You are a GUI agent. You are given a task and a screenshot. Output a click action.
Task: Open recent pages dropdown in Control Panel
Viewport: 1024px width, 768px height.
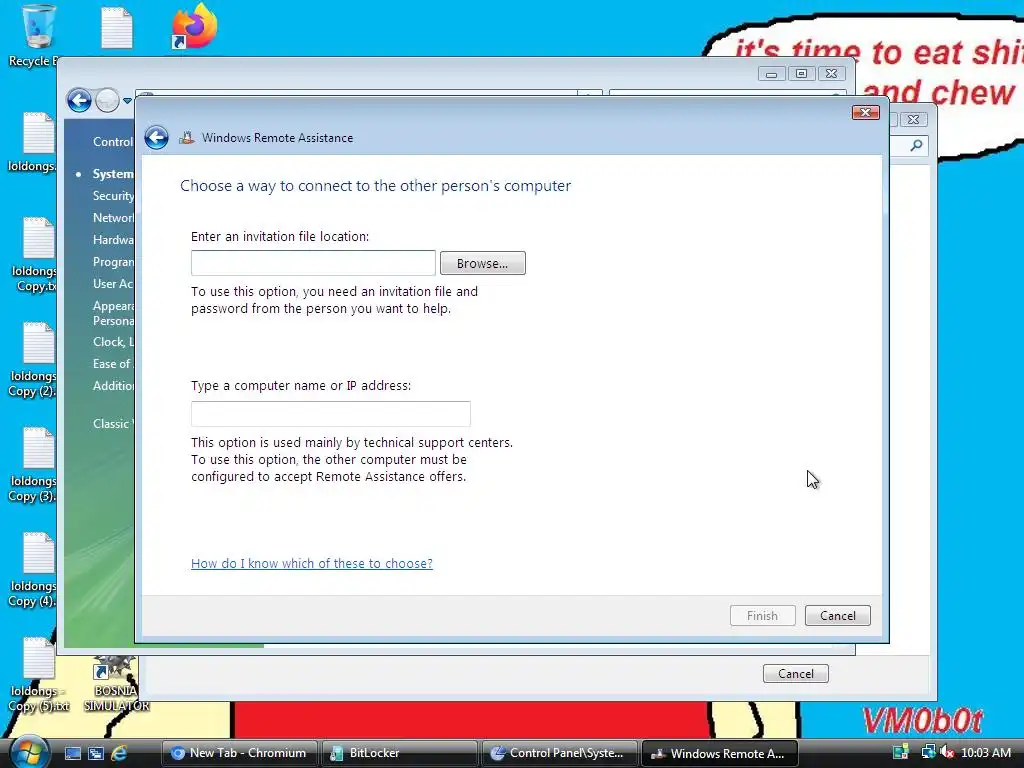127,101
